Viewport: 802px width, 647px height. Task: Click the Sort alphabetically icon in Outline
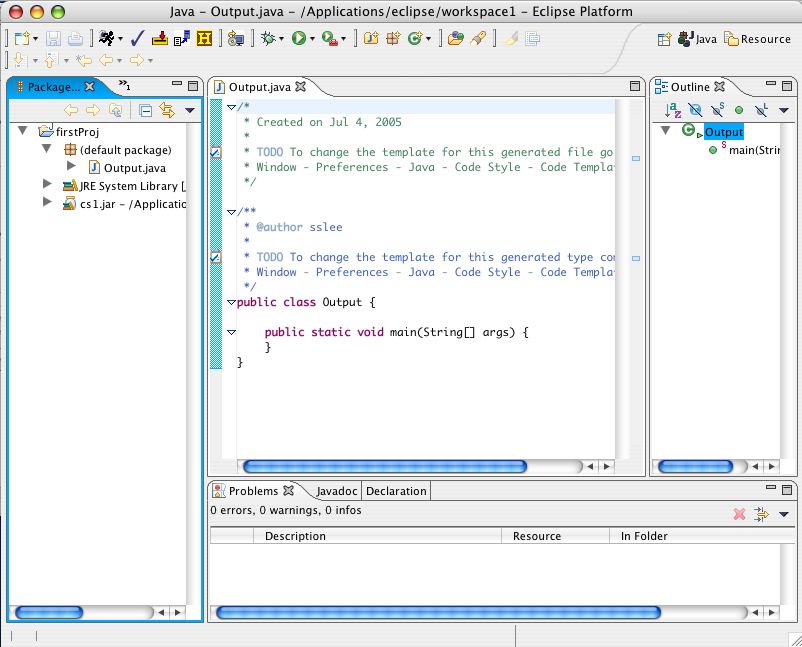[x=674, y=110]
